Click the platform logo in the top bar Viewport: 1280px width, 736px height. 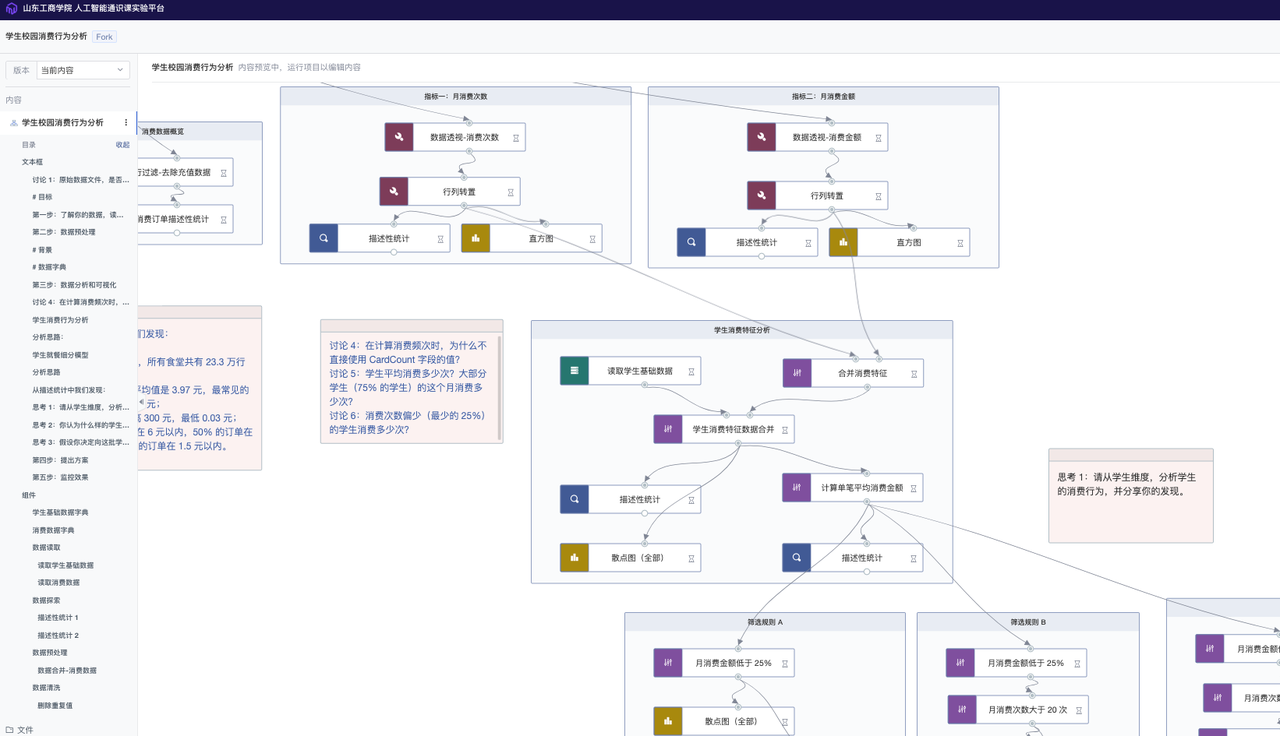(11, 8)
